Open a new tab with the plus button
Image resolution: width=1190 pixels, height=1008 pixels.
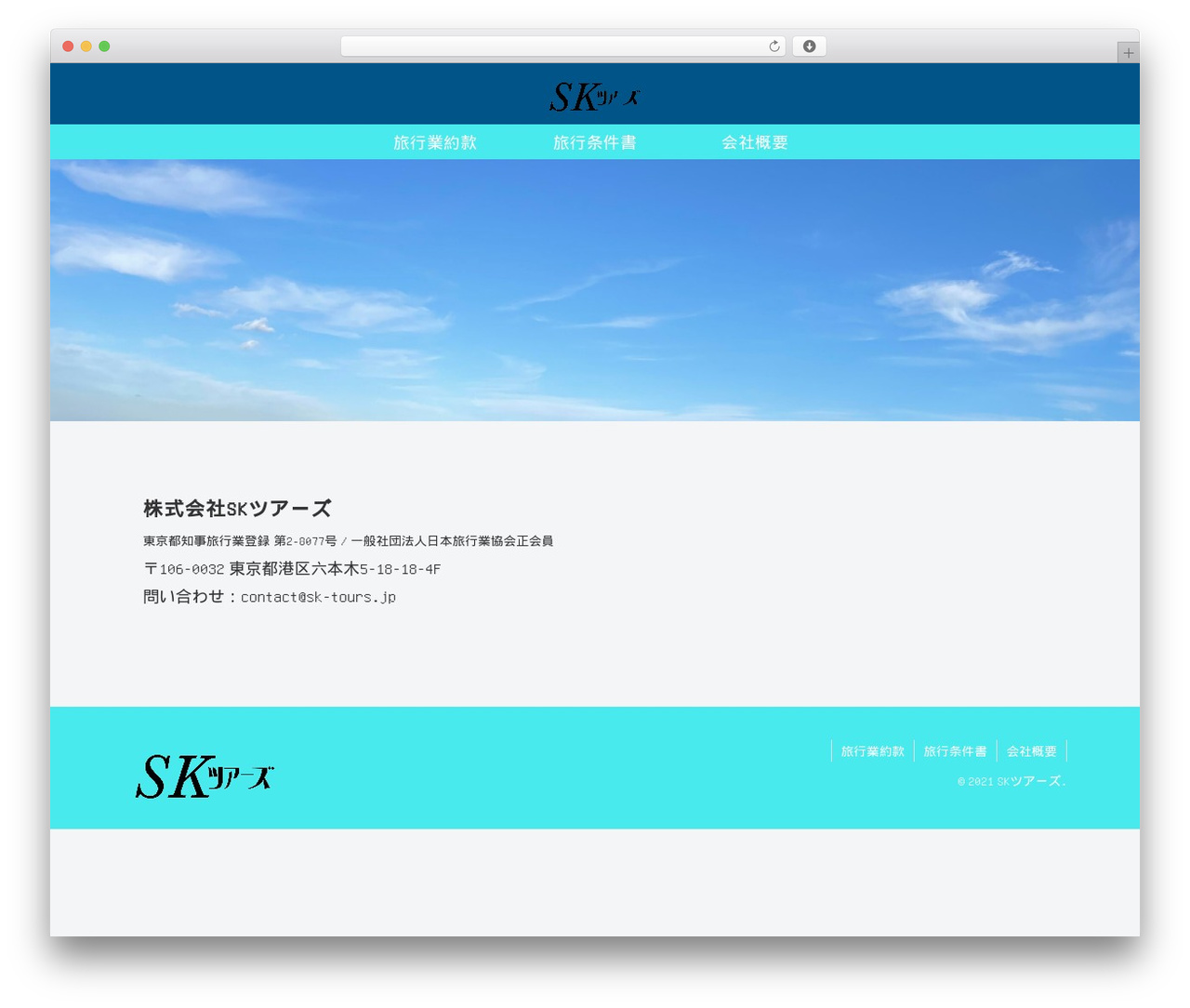point(1128,53)
